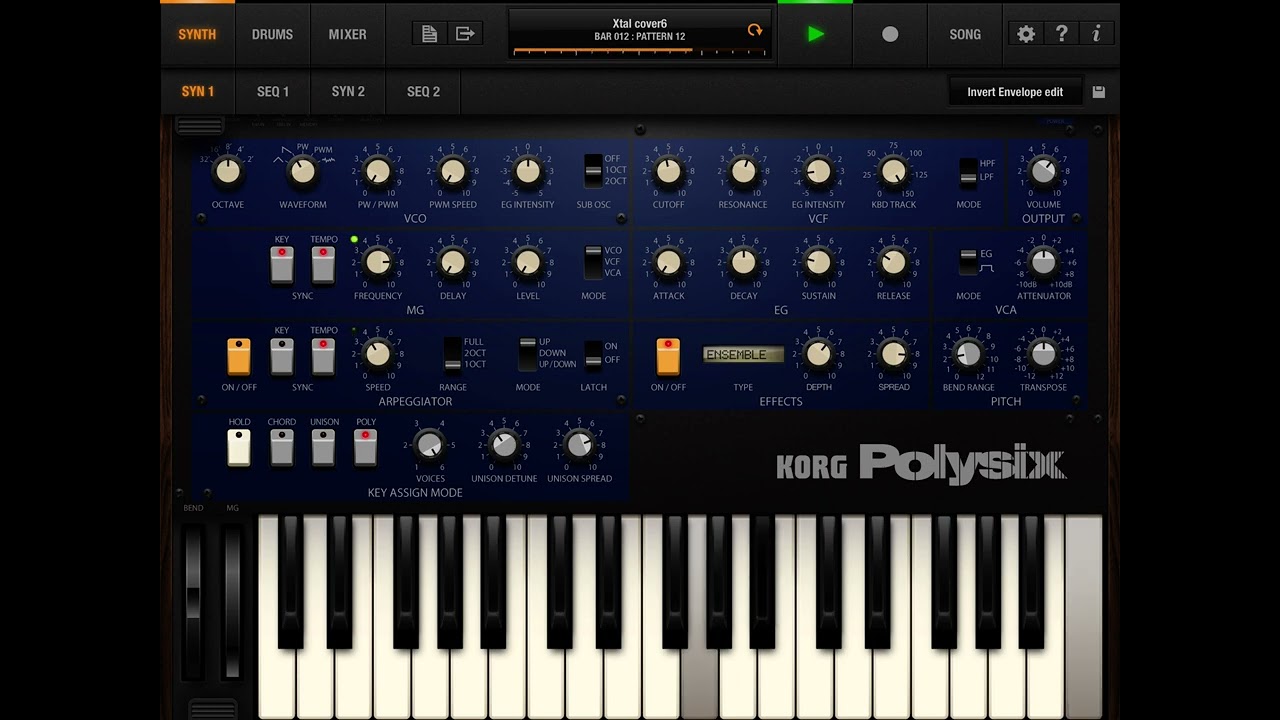1280x720 pixels.
Task: Click the SONG button
Action: [965, 34]
